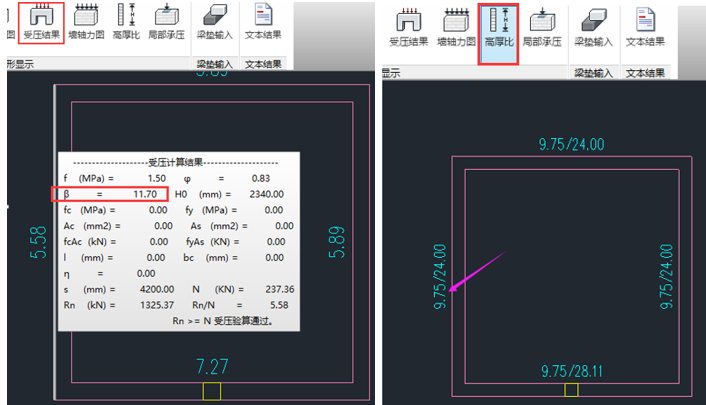Select yellow opening marker in right drawing

[x=571, y=390]
